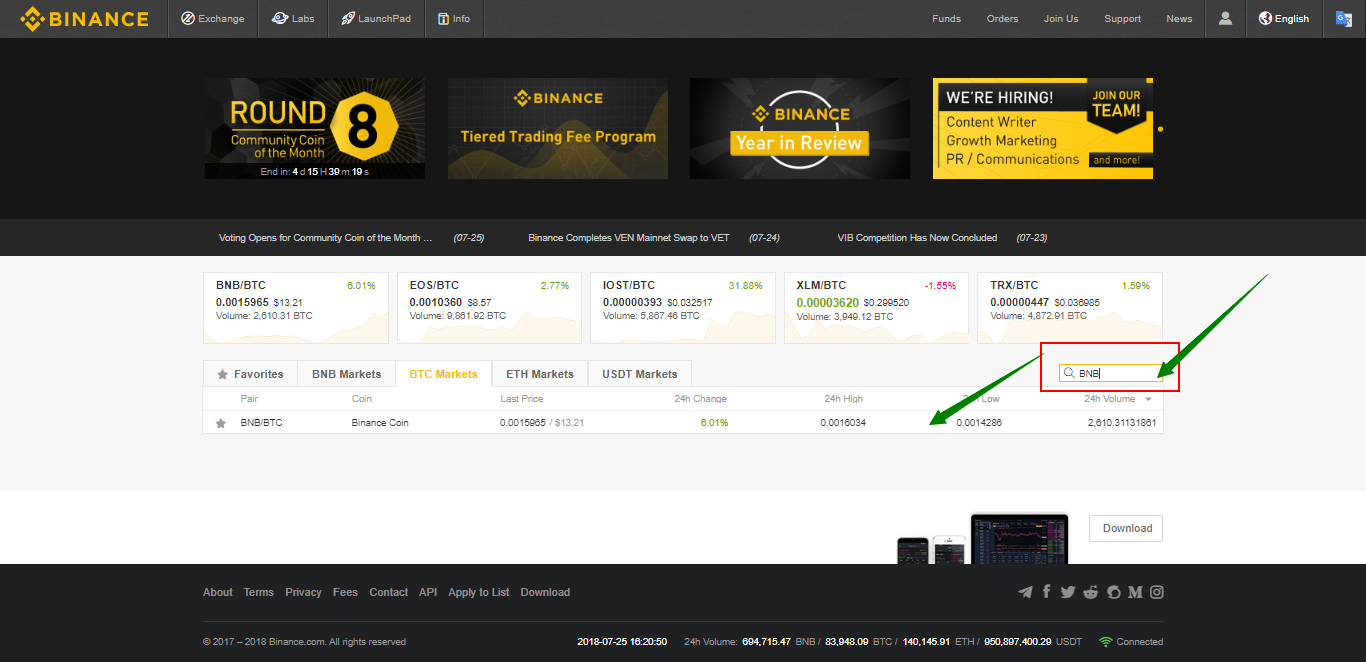Go to Funds in the header
1366x662 pixels.
click(x=946, y=18)
